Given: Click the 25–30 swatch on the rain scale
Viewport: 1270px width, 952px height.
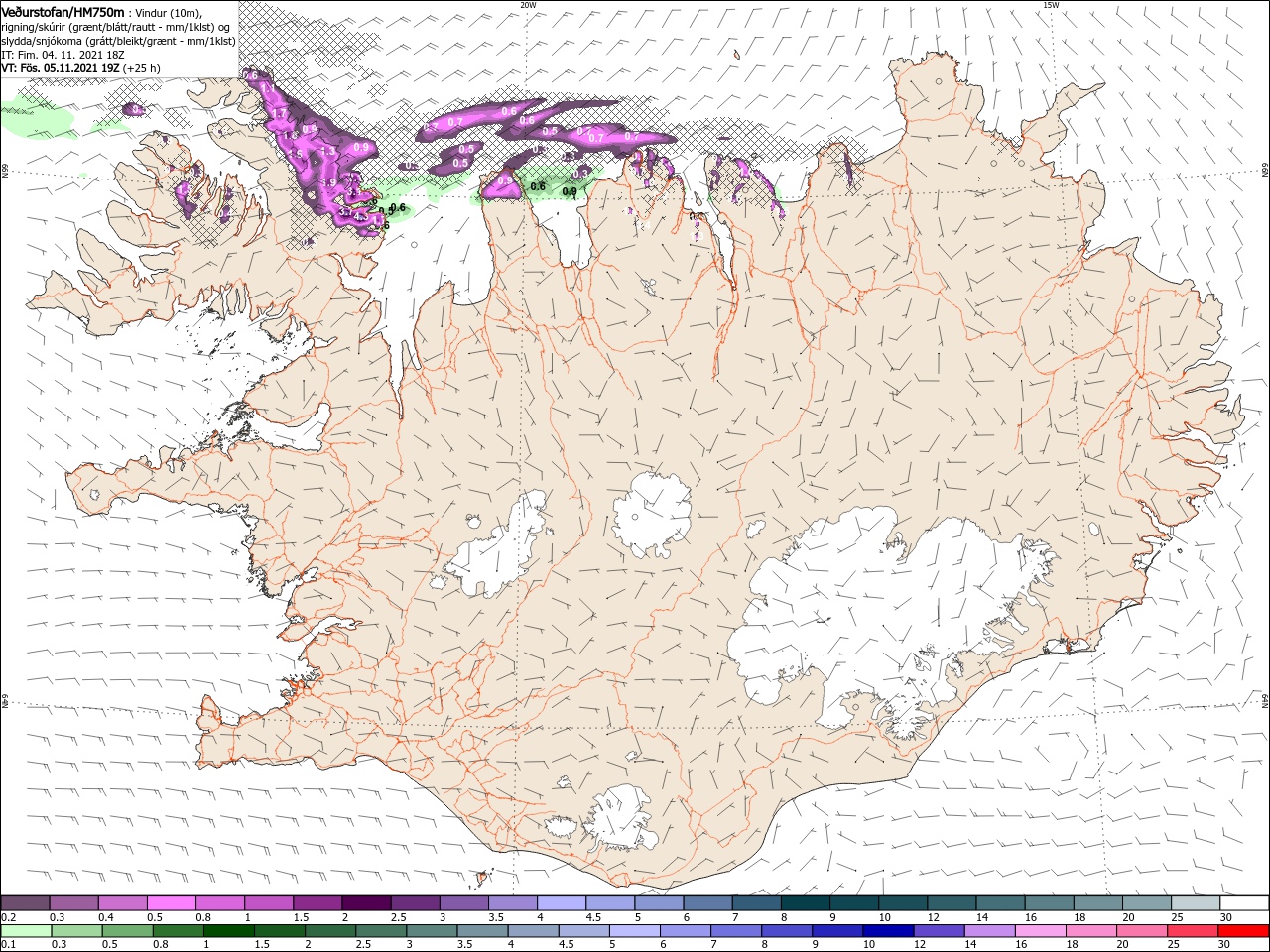Looking at the screenshot, I should coord(1194,931).
